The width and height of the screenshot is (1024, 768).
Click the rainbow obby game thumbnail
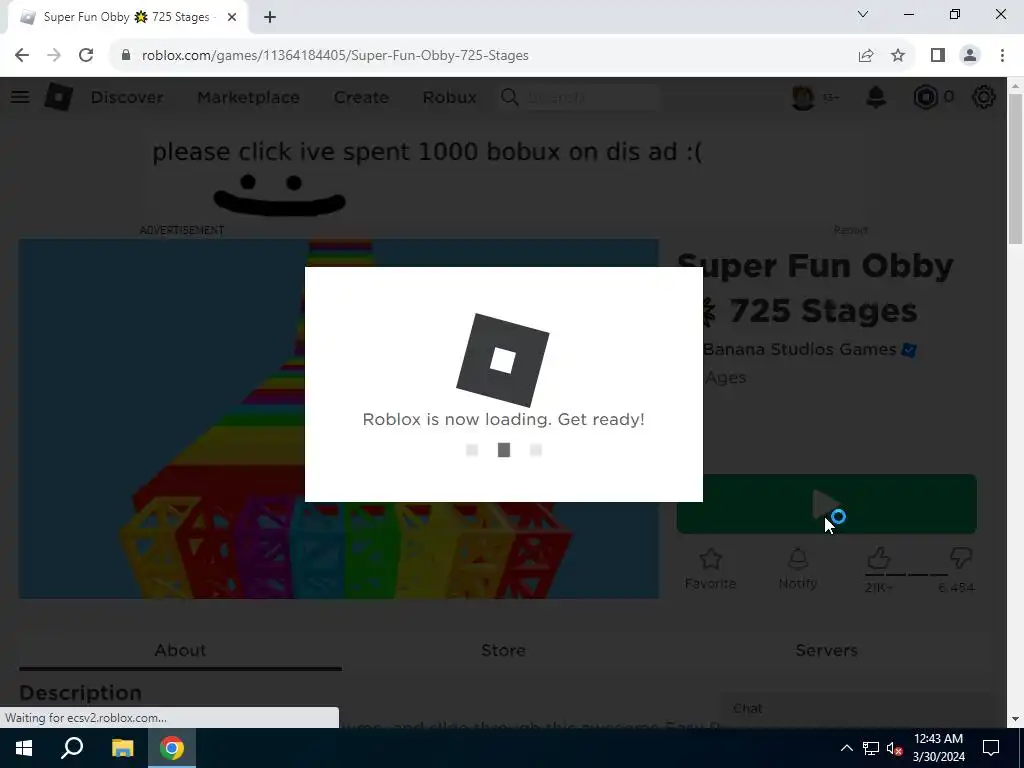338,419
